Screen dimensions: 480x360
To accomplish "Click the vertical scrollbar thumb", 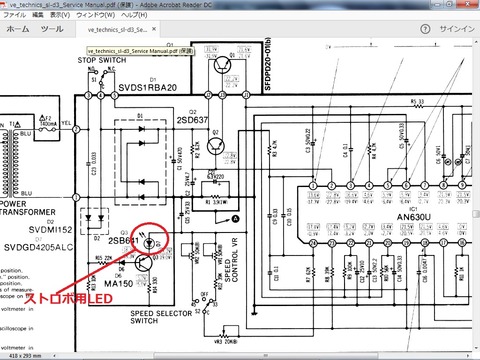I will (x=476, y=214).
